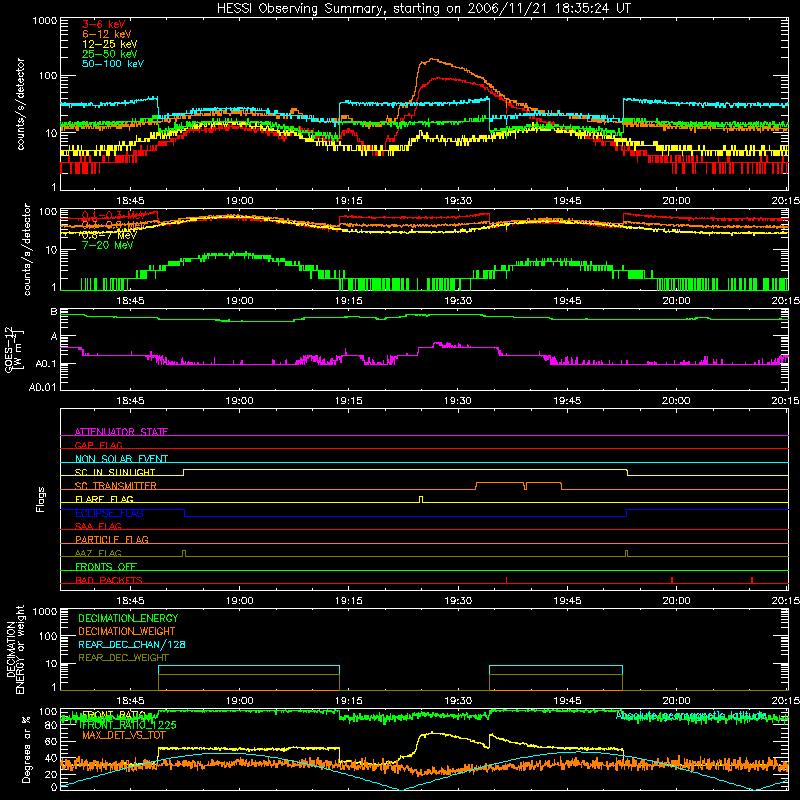The height and width of the screenshot is (800, 800).
Task: Select the REAR_DEC_WEIGHT legend label
Action: 123,658
